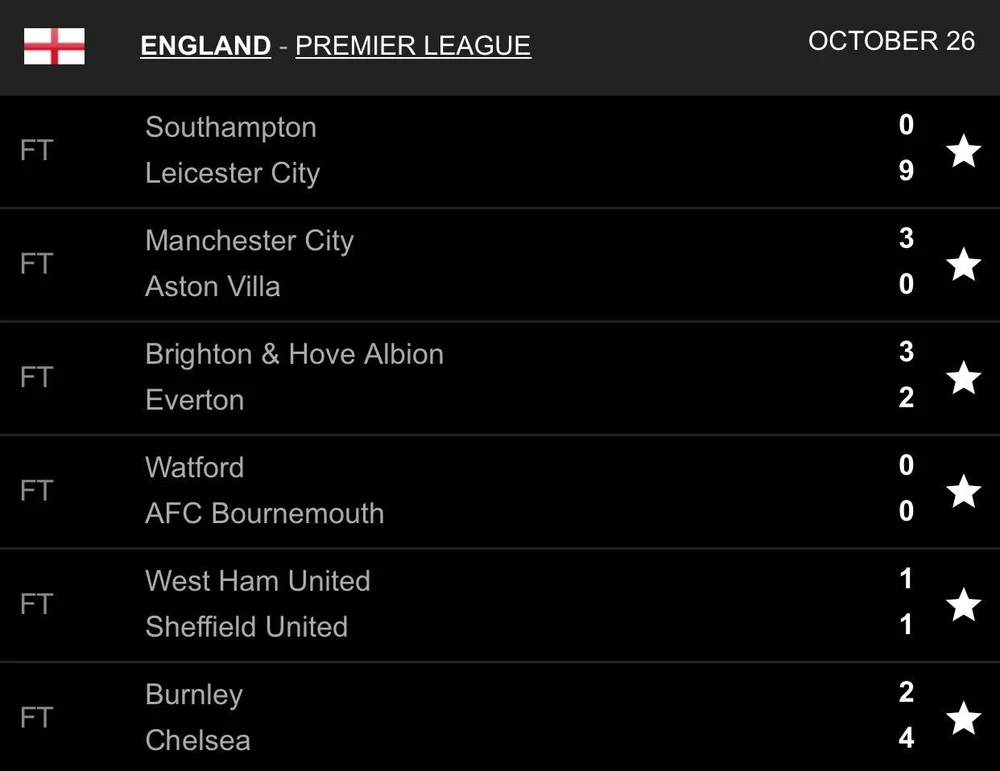Open Manchester City team entry
The height and width of the screenshot is (771, 1000).
pyautogui.click(x=249, y=241)
